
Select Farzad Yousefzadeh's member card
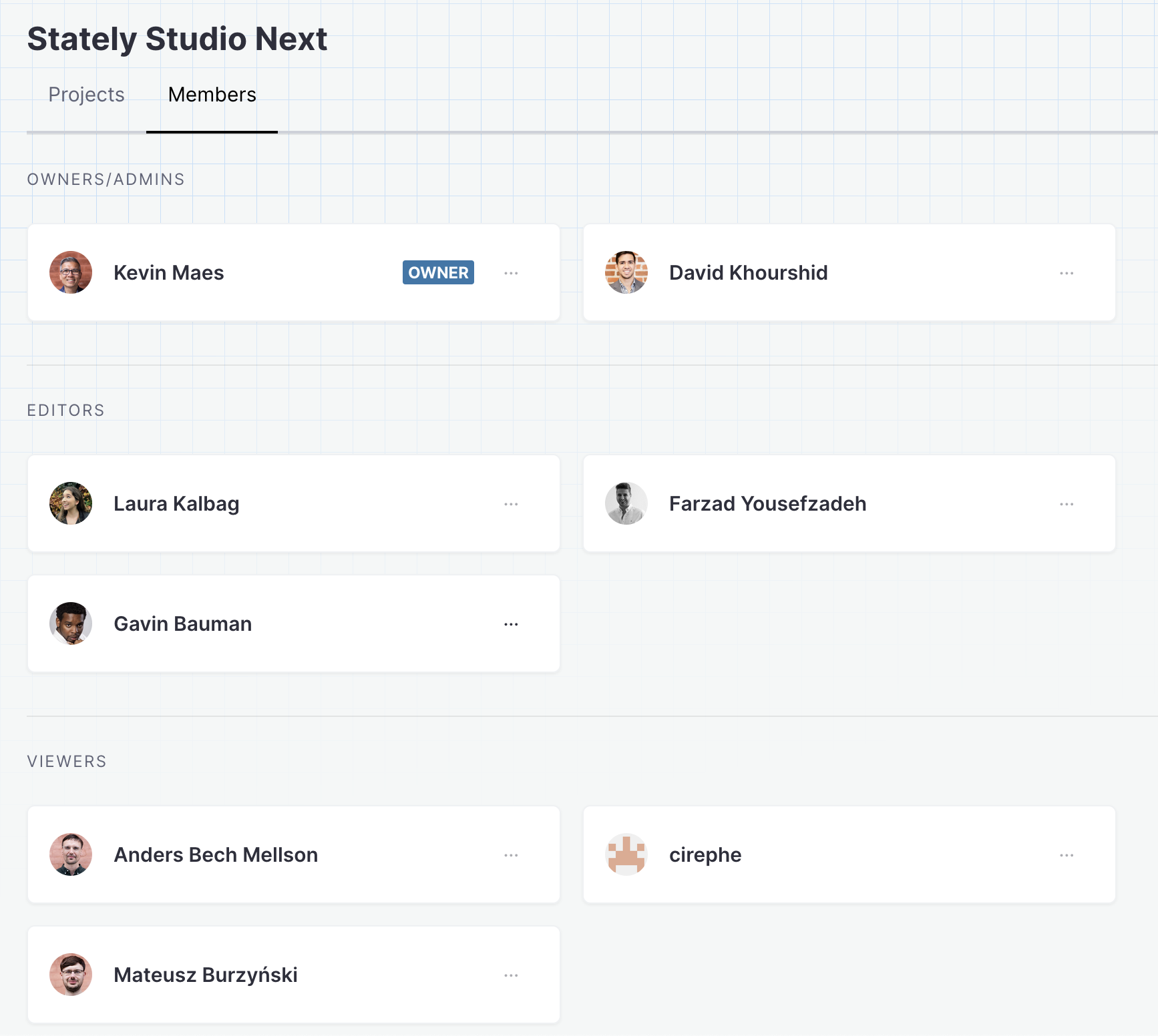pyautogui.click(x=849, y=503)
